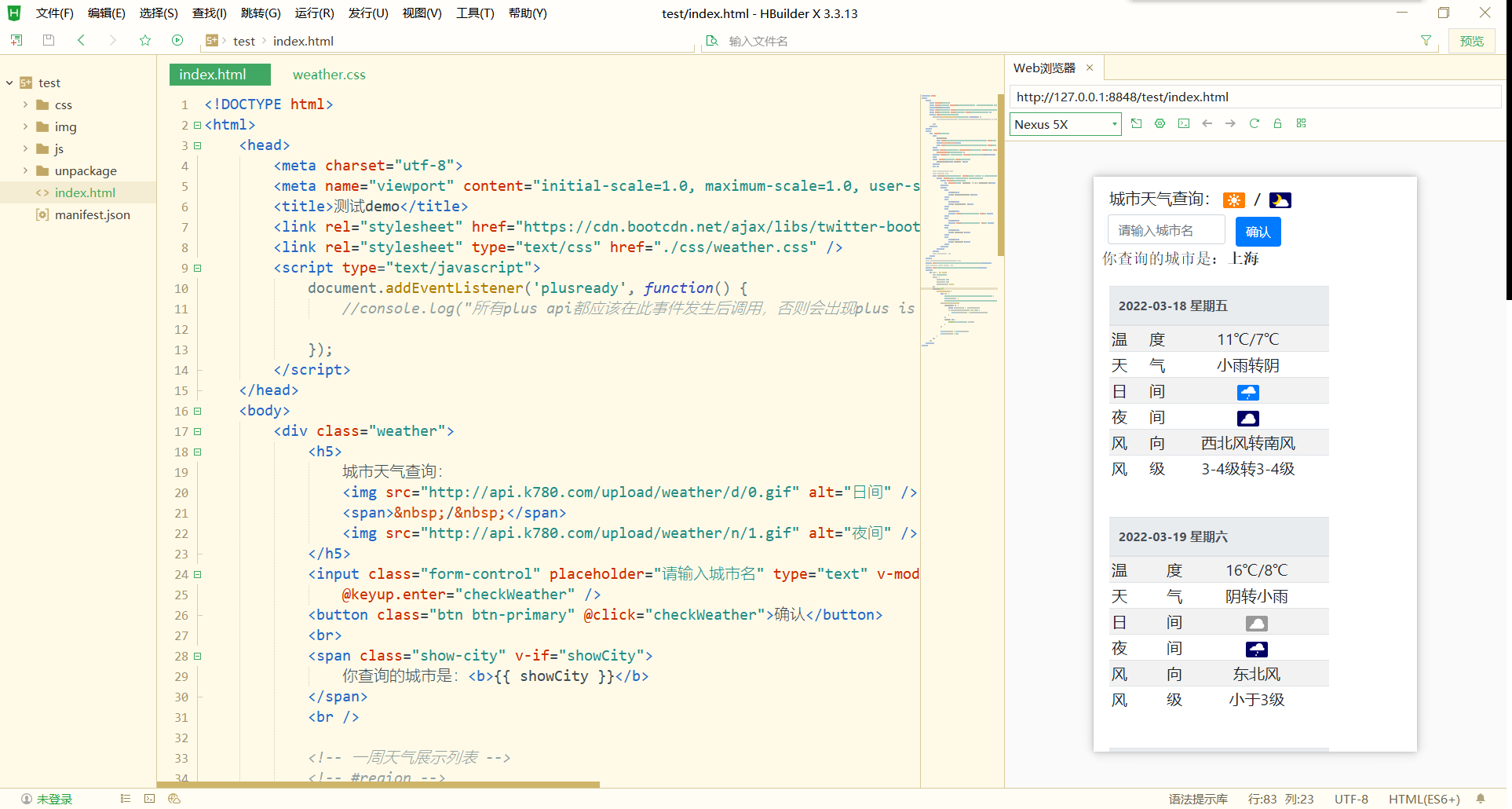
Task: Open Web browser settings gear icon
Action: 1160,123
